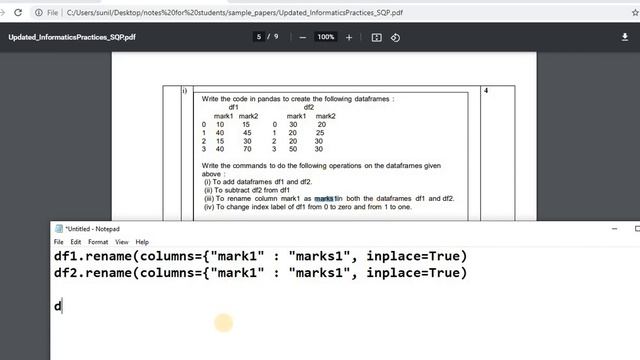The image size is (640, 360).
Task: Click the site information icon before File
Action: pos(39,13)
